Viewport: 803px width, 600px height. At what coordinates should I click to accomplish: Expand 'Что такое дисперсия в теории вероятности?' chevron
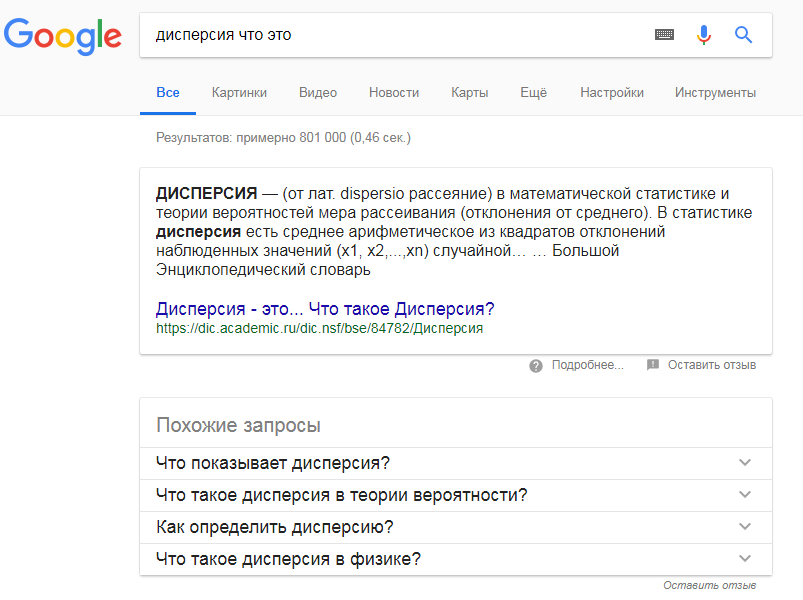point(745,495)
